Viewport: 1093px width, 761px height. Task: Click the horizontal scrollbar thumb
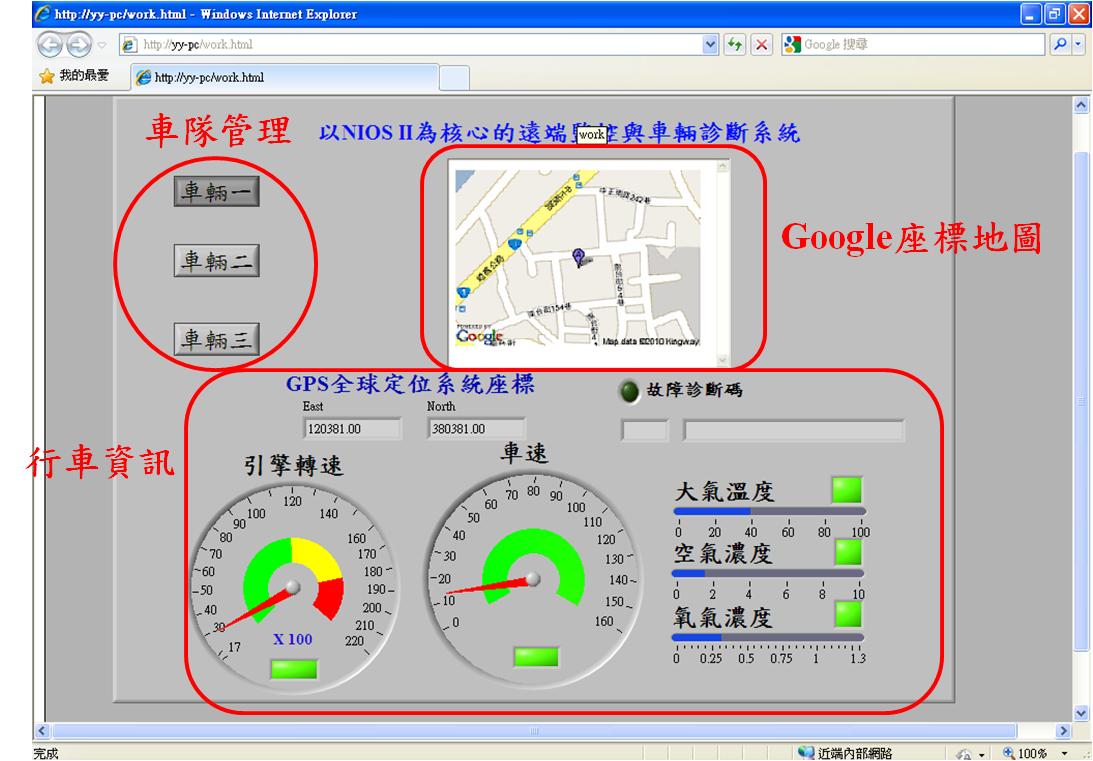(535, 731)
